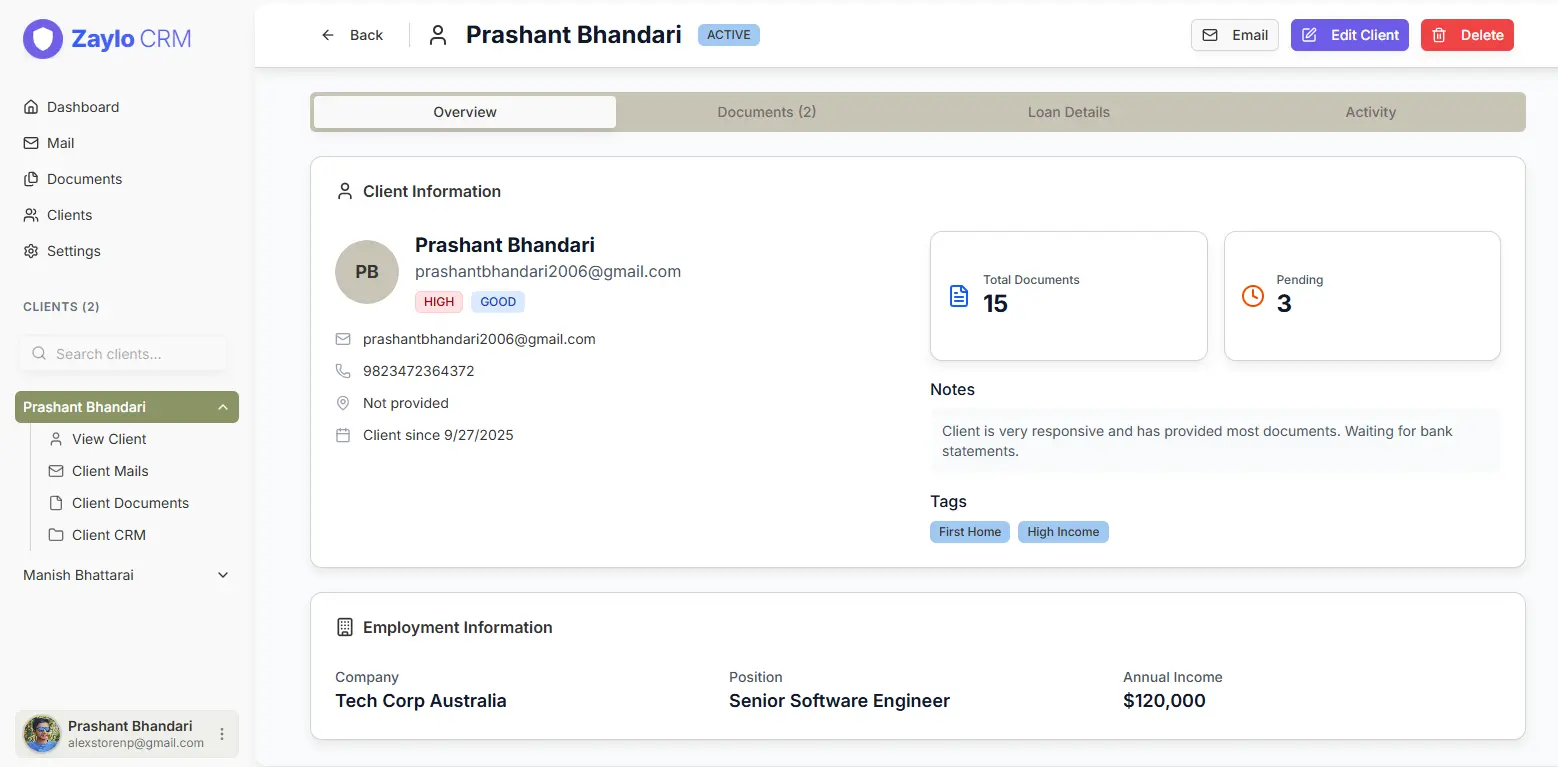1558x767 pixels.
Task: Open Settings via gear icon
Action: point(31,250)
